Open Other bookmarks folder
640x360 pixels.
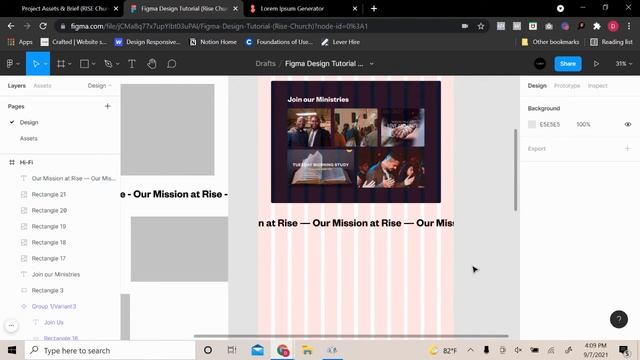550,42
